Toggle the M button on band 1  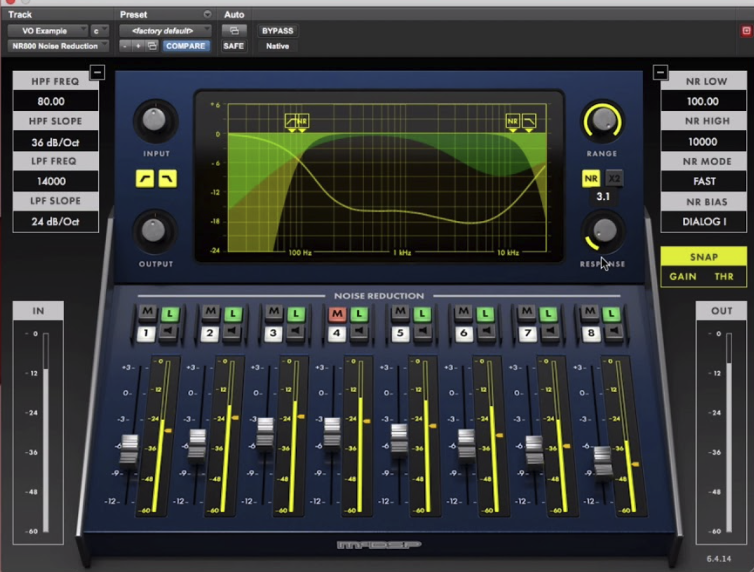click(147, 312)
